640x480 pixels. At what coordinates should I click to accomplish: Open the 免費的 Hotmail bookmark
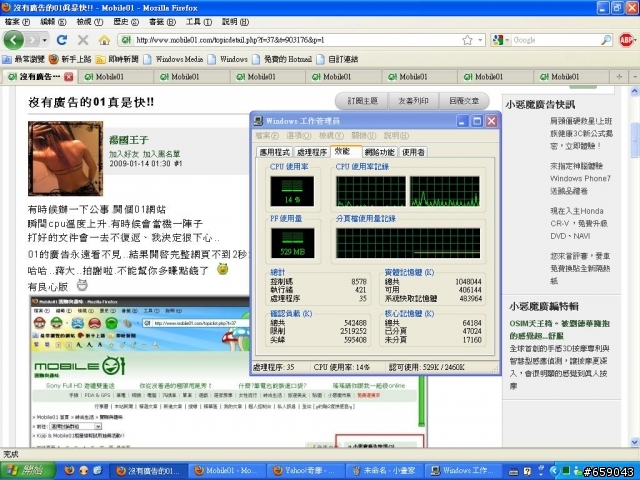282,59
